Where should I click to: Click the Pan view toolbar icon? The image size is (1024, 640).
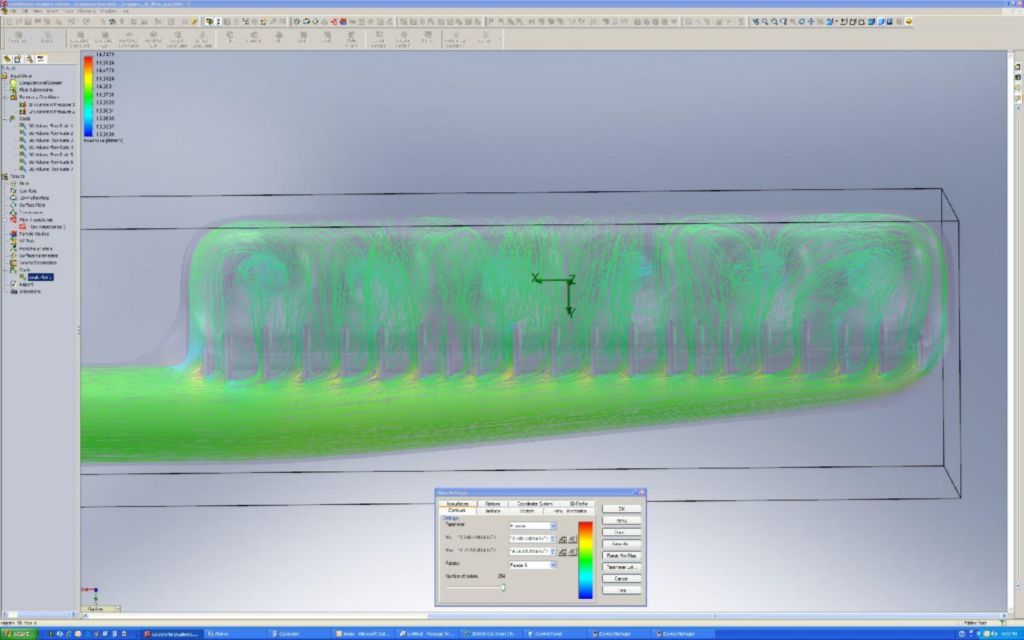[812, 21]
